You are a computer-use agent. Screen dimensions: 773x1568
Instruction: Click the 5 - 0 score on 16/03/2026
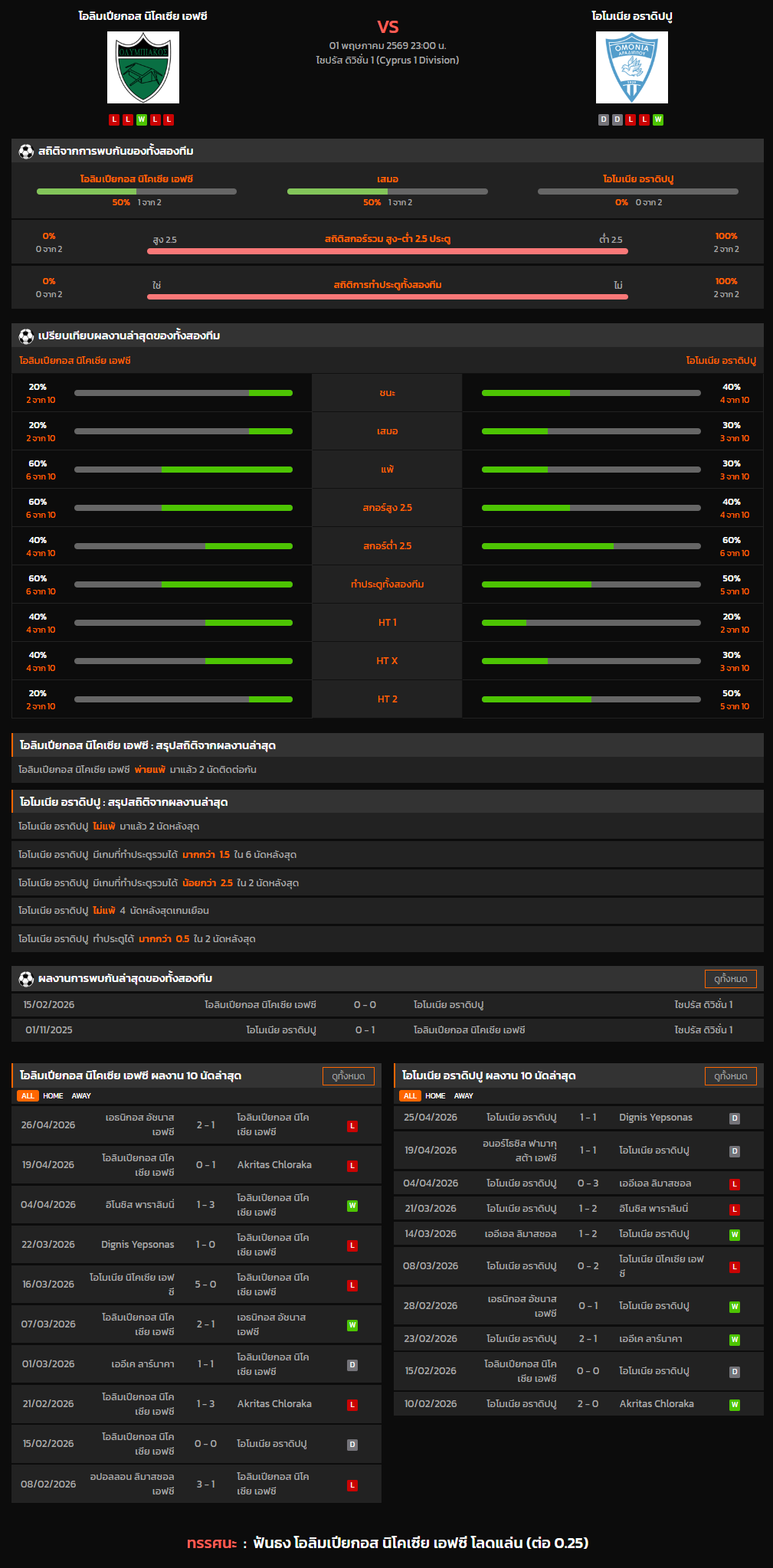click(x=205, y=1285)
